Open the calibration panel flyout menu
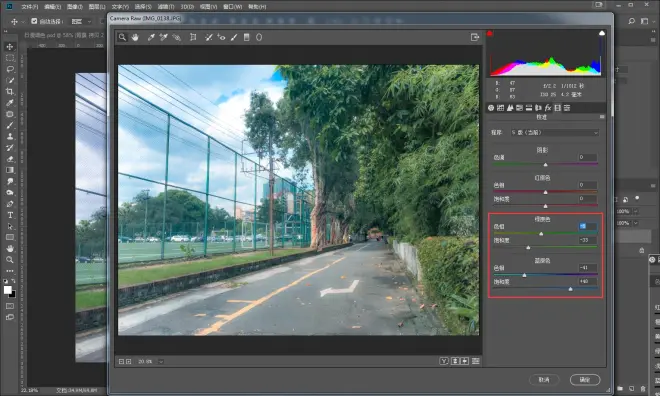The width and height of the screenshot is (660, 396). pyautogui.click(x=602, y=117)
